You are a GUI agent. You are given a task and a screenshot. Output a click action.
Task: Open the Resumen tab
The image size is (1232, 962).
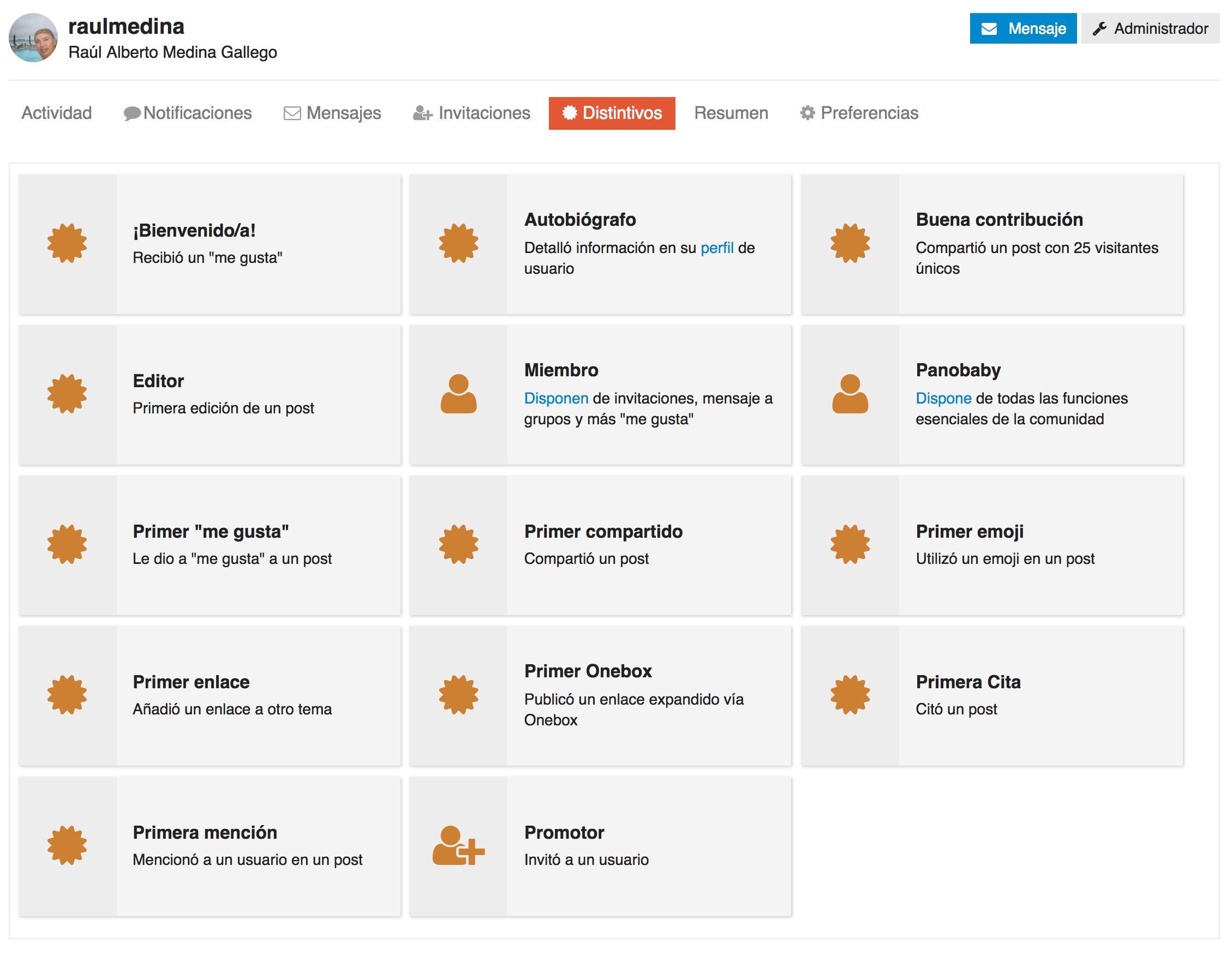tap(731, 113)
